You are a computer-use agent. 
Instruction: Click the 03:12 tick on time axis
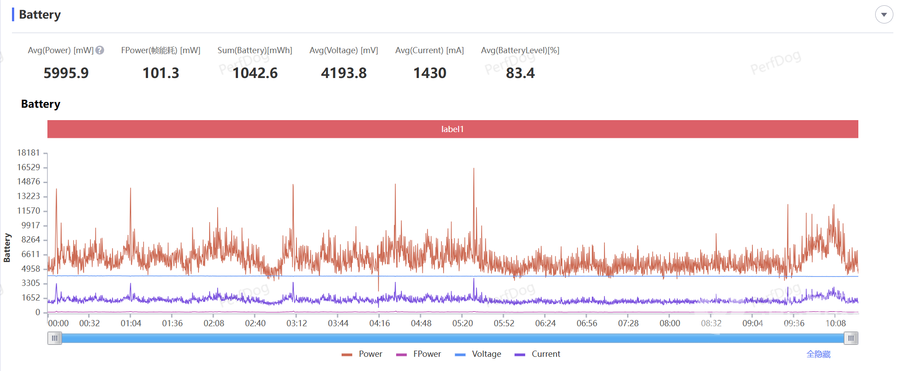[296, 323]
